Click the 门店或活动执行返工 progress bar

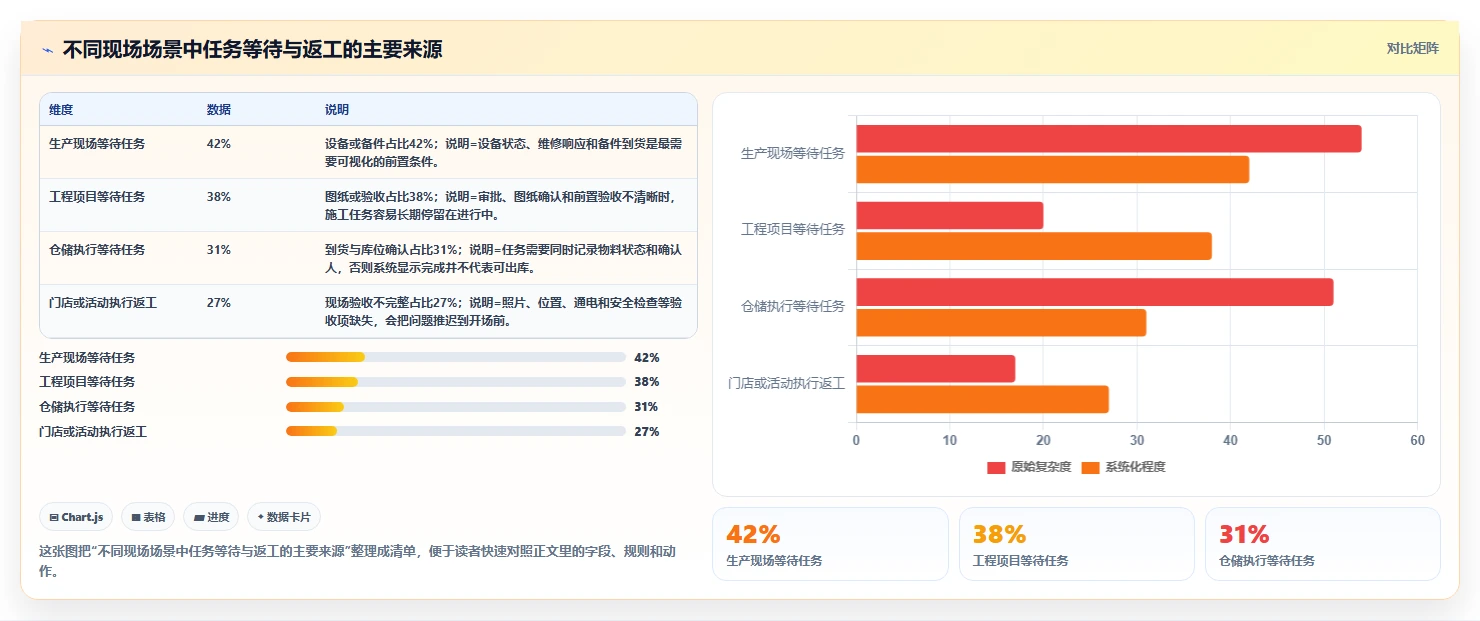point(456,432)
